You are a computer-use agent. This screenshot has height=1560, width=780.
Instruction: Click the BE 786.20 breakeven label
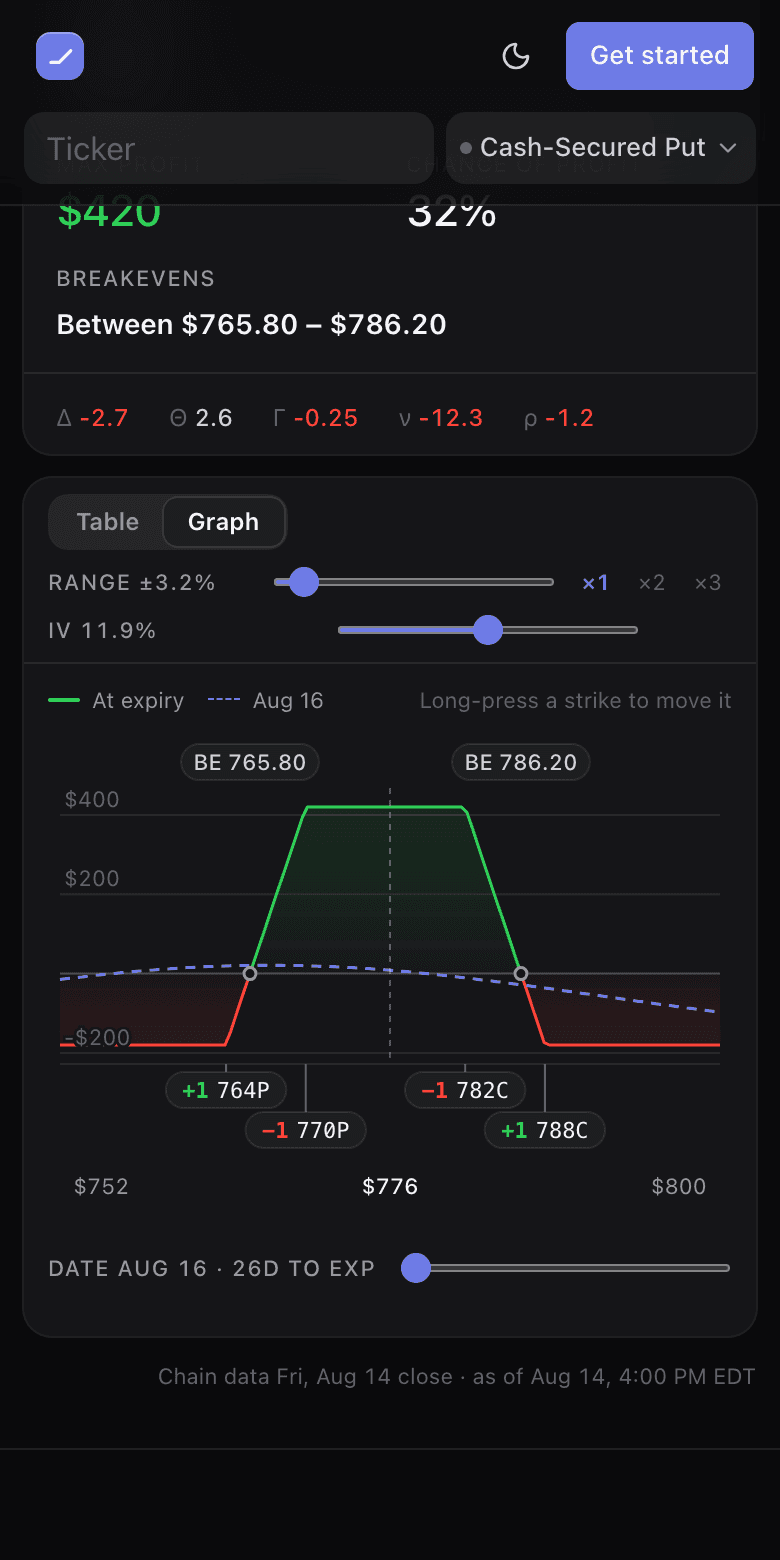pos(521,762)
